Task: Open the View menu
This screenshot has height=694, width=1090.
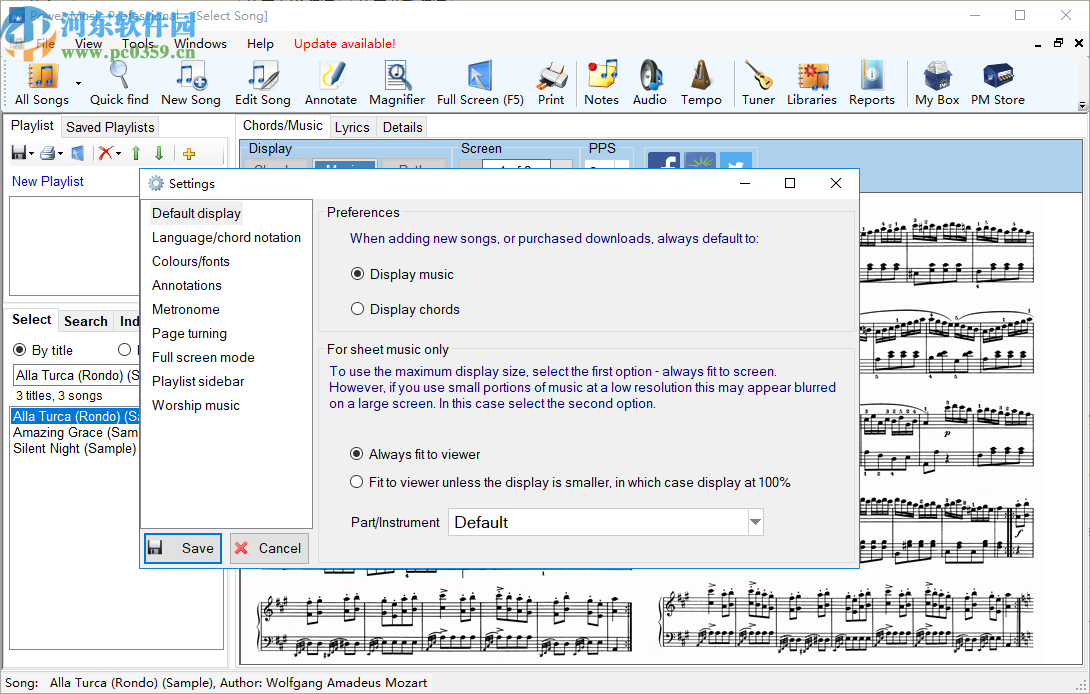Action: (88, 43)
